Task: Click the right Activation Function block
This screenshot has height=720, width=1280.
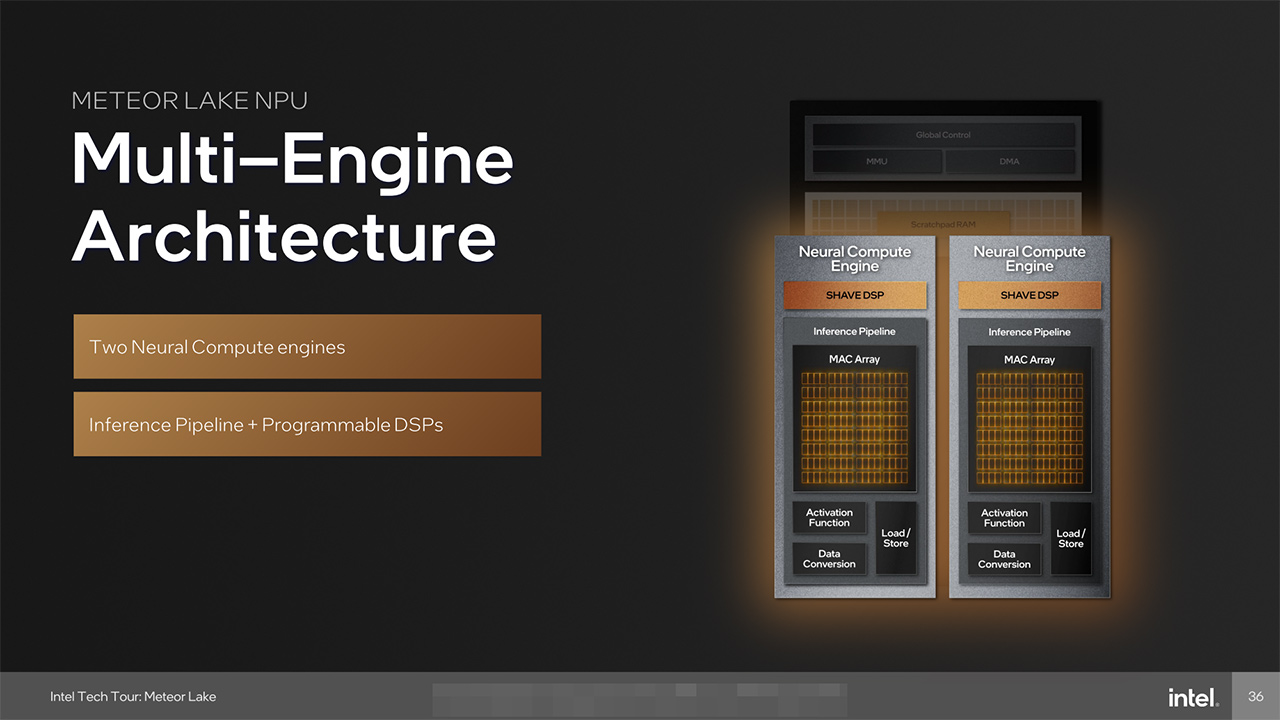Action: 1004,518
